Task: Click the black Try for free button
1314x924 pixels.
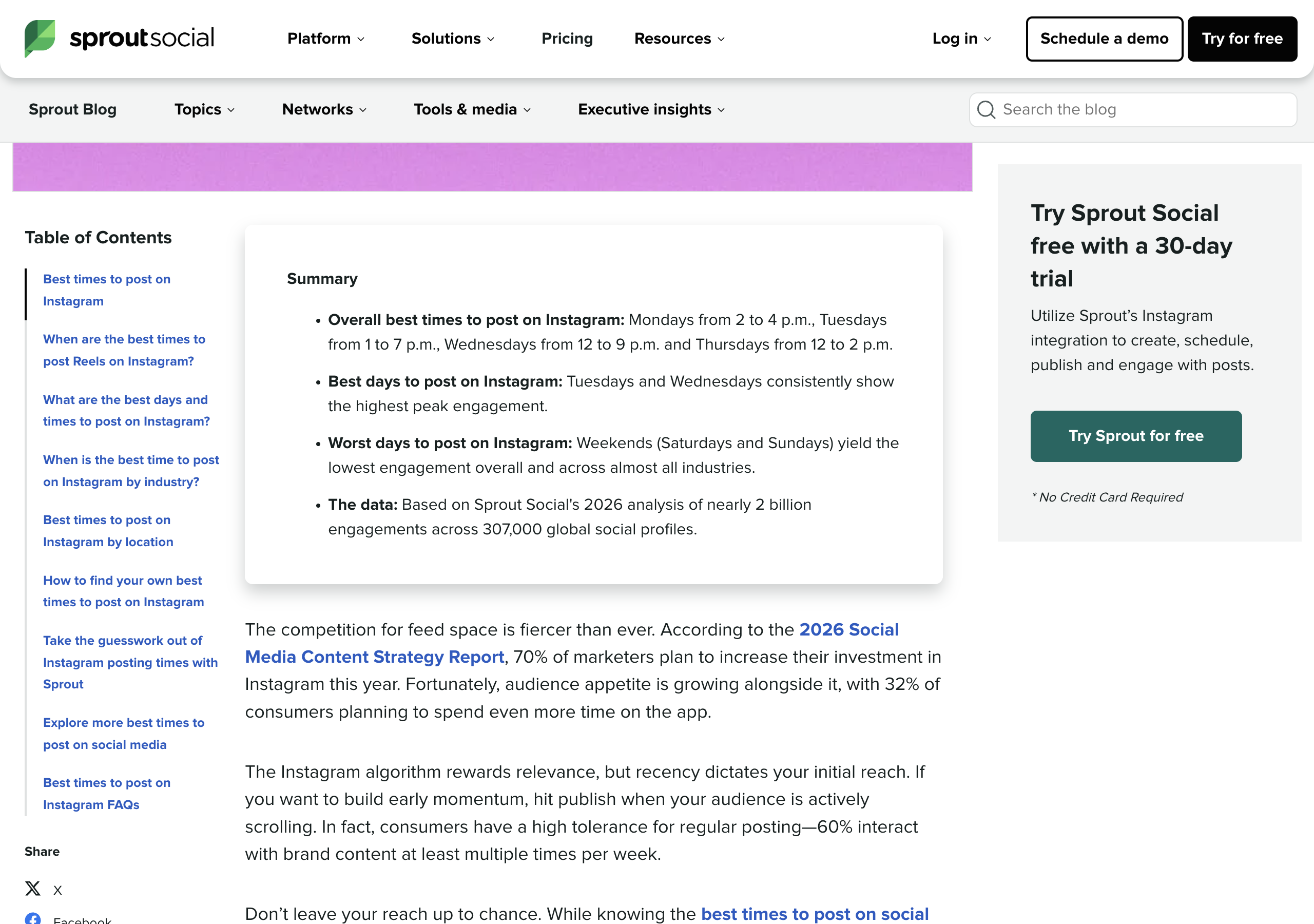Action: [1242, 38]
